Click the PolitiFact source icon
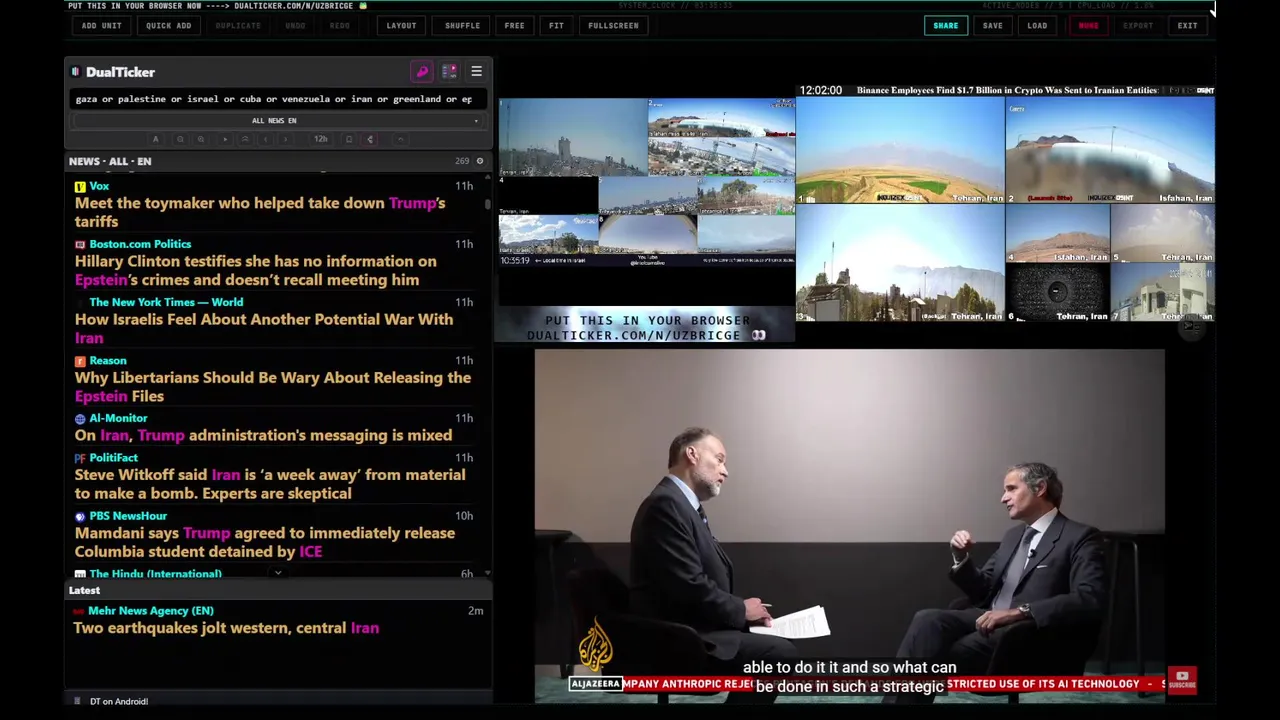 click(80, 458)
